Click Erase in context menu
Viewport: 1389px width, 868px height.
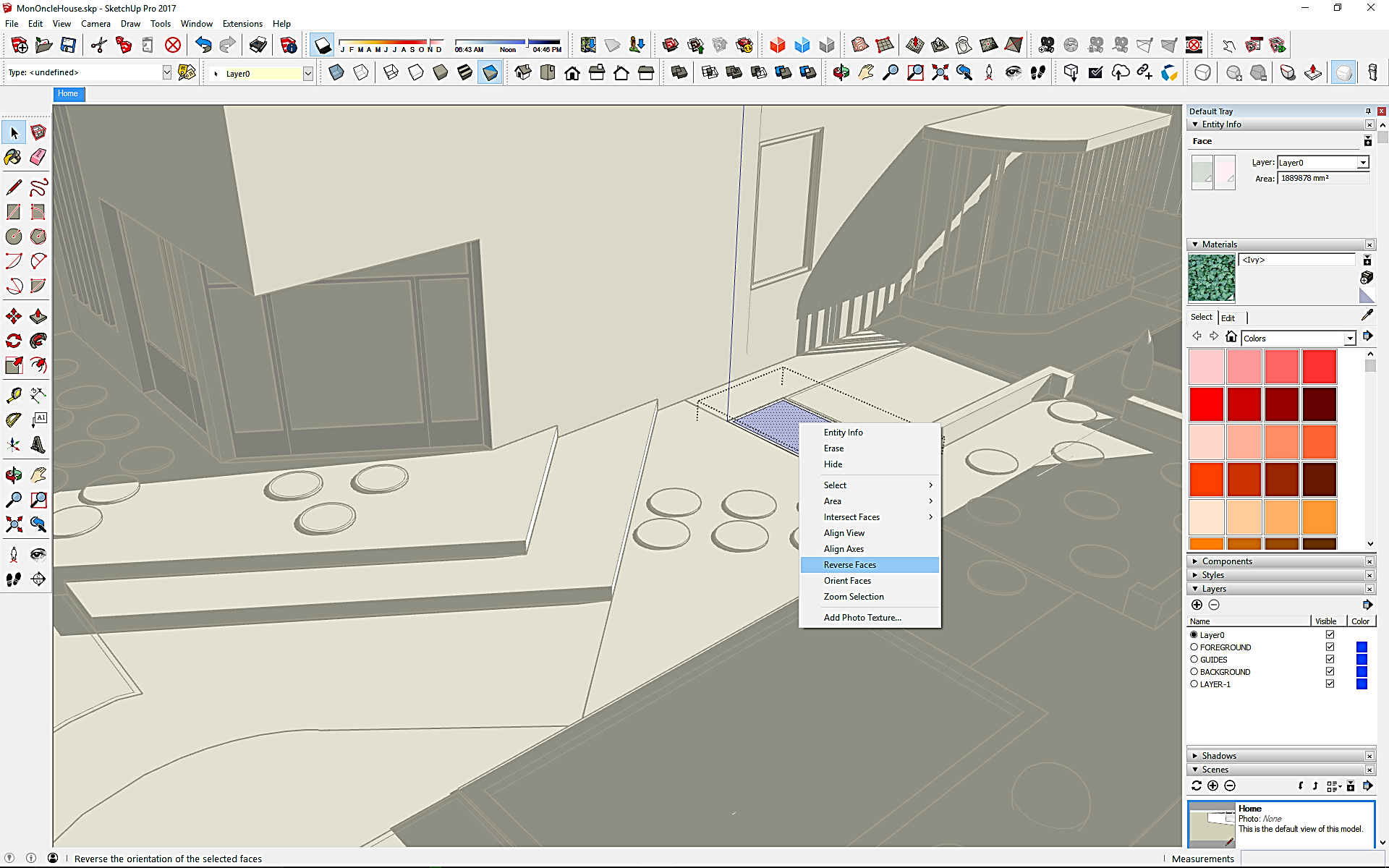pyautogui.click(x=870, y=448)
